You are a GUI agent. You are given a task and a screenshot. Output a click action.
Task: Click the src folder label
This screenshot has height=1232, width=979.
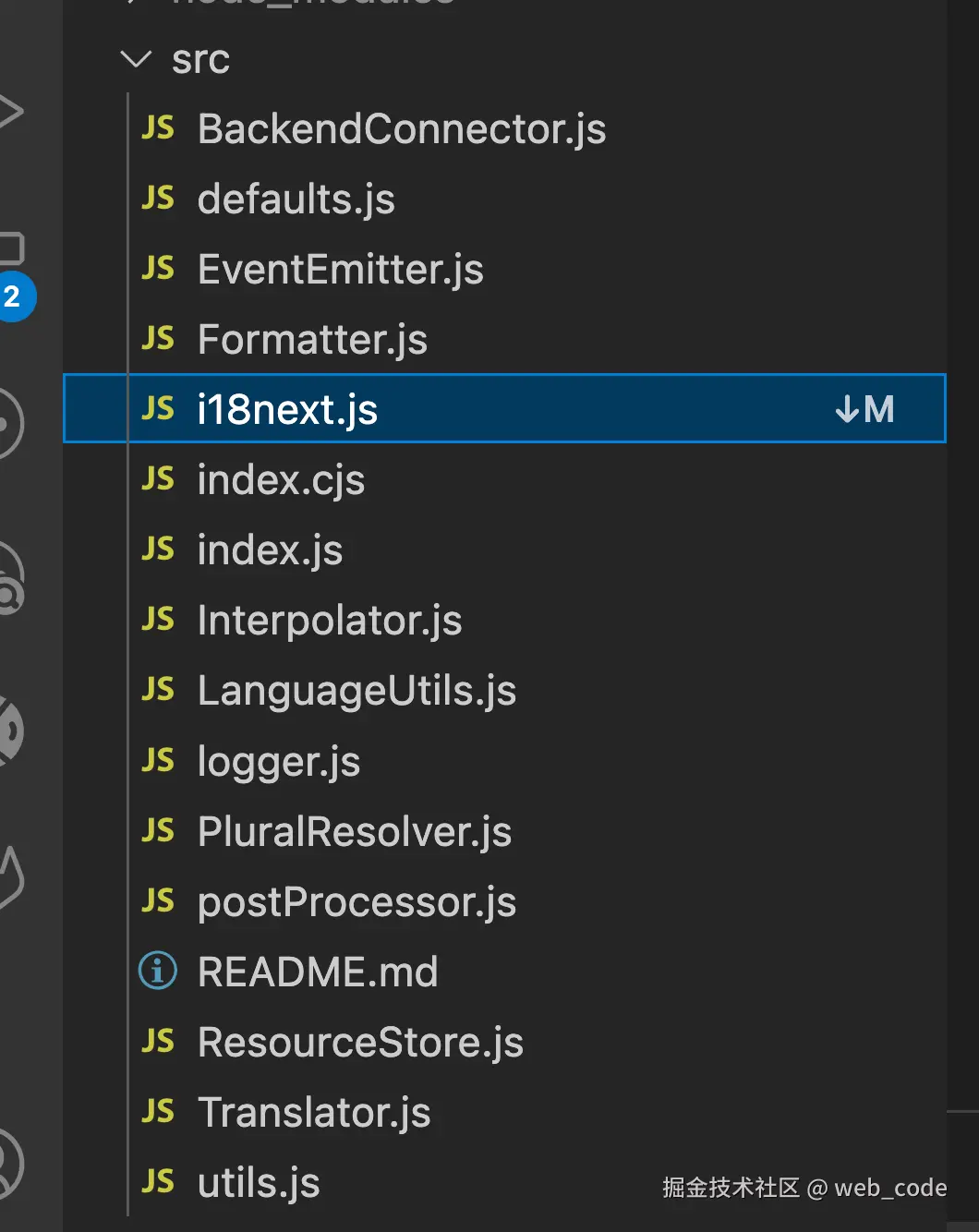(200, 60)
